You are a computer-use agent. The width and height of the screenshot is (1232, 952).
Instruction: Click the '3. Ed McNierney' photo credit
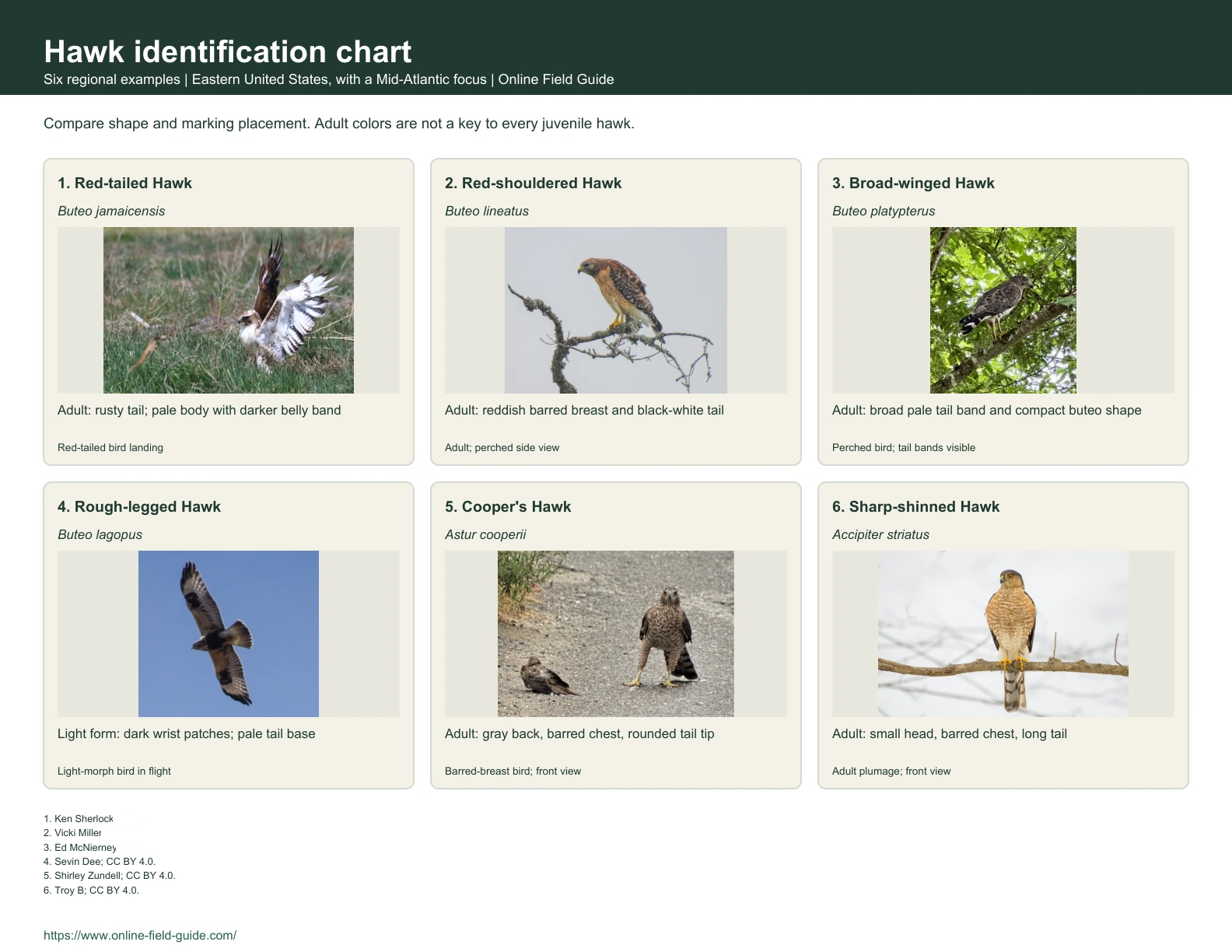coord(80,847)
